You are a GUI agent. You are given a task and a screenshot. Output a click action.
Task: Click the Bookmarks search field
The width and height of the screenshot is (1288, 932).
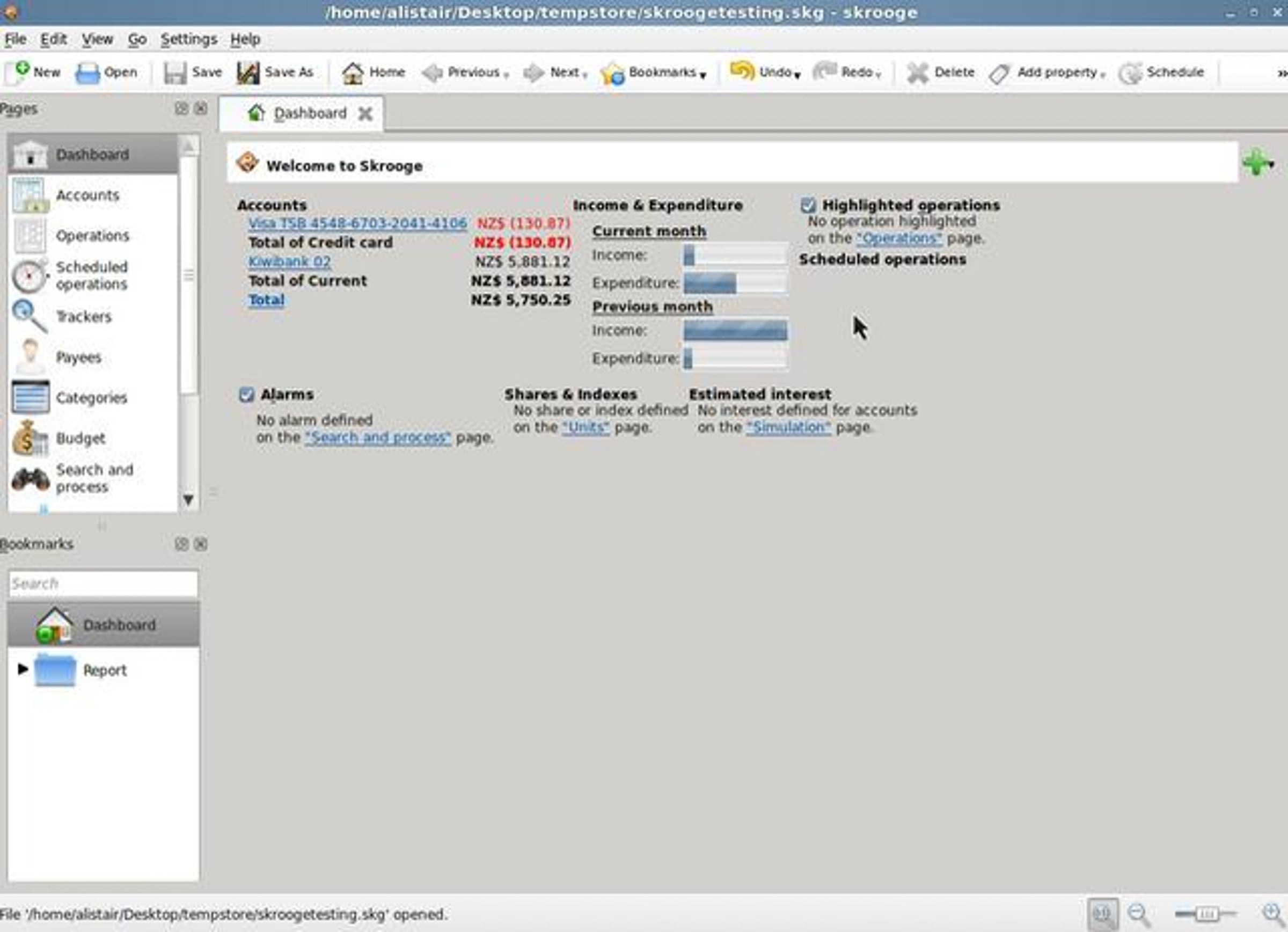(104, 584)
